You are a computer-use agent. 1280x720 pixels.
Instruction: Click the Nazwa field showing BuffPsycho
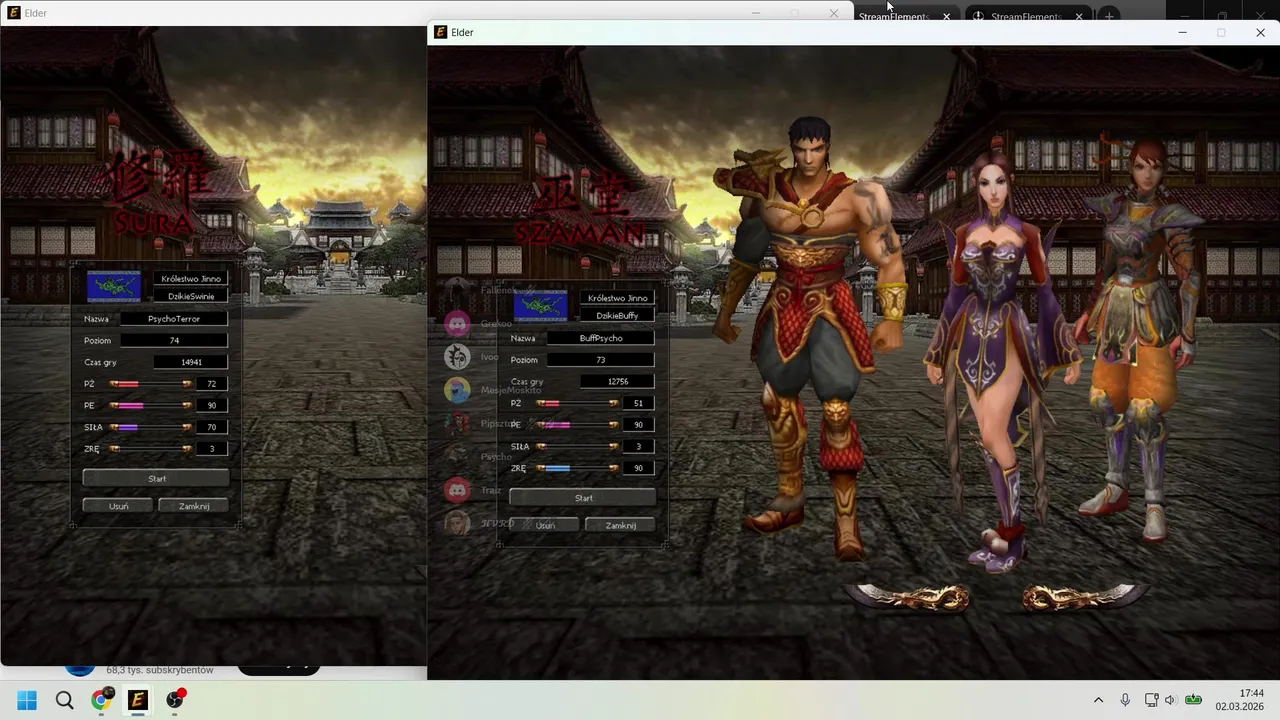tap(601, 338)
